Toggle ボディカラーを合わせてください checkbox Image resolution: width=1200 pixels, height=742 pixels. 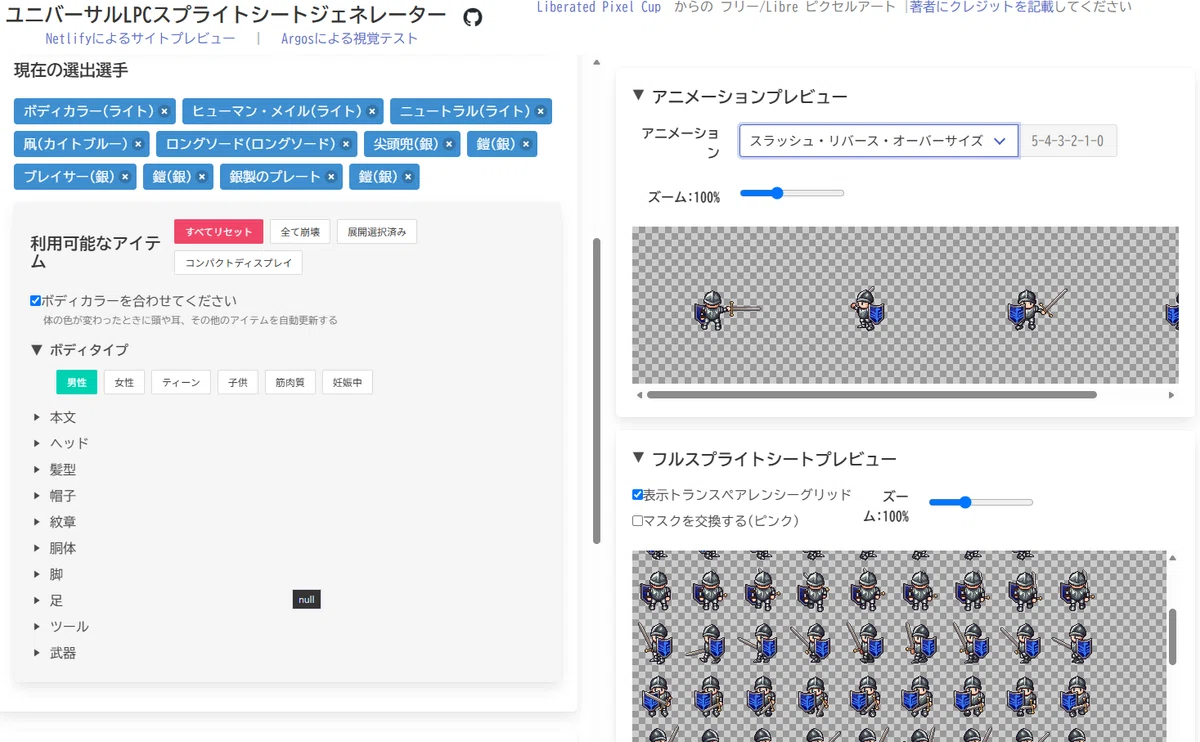tap(36, 300)
